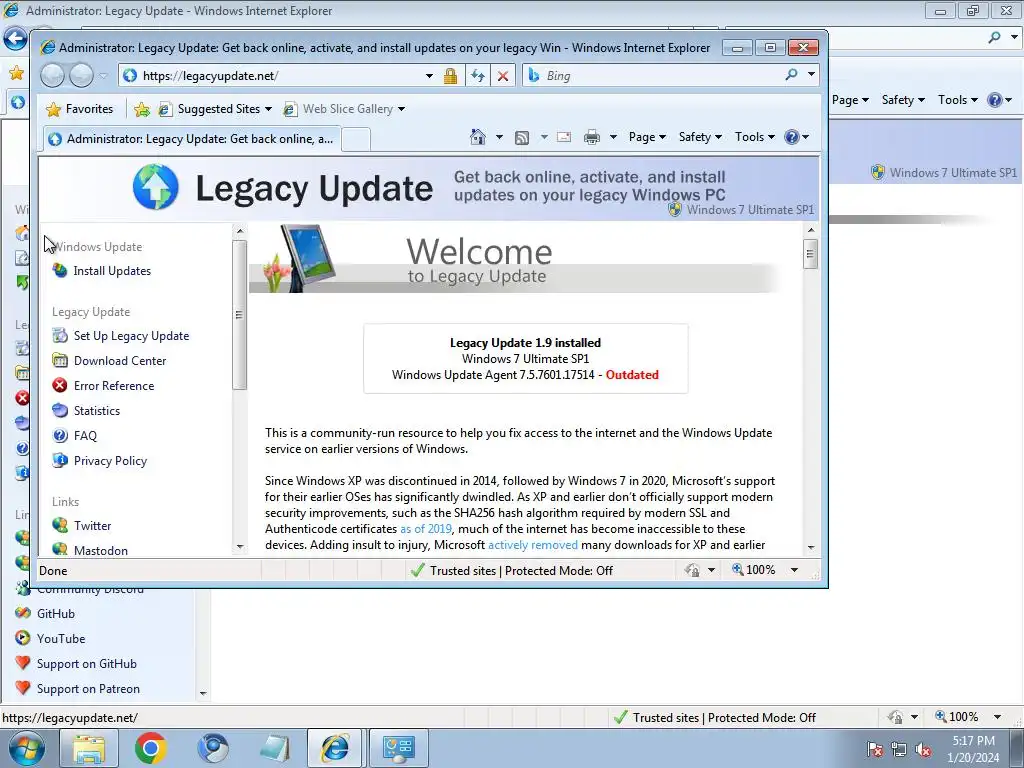
Task: Expand the Suggested Sites dropdown
Action: pyautogui.click(x=268, y=109)
